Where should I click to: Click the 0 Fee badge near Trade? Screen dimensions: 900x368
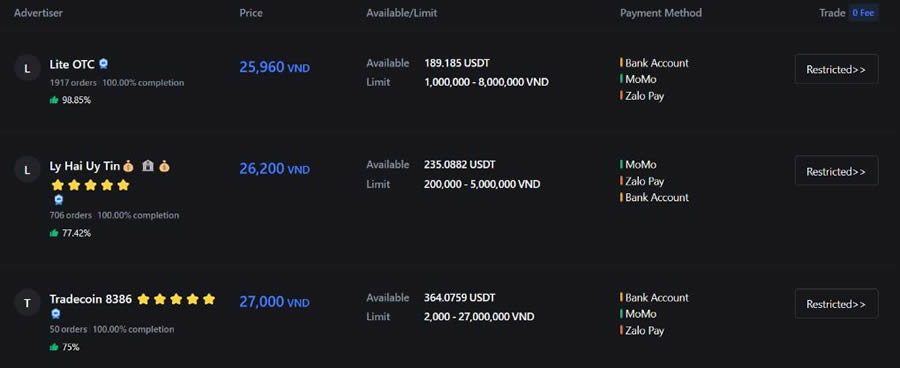(863, 13)
